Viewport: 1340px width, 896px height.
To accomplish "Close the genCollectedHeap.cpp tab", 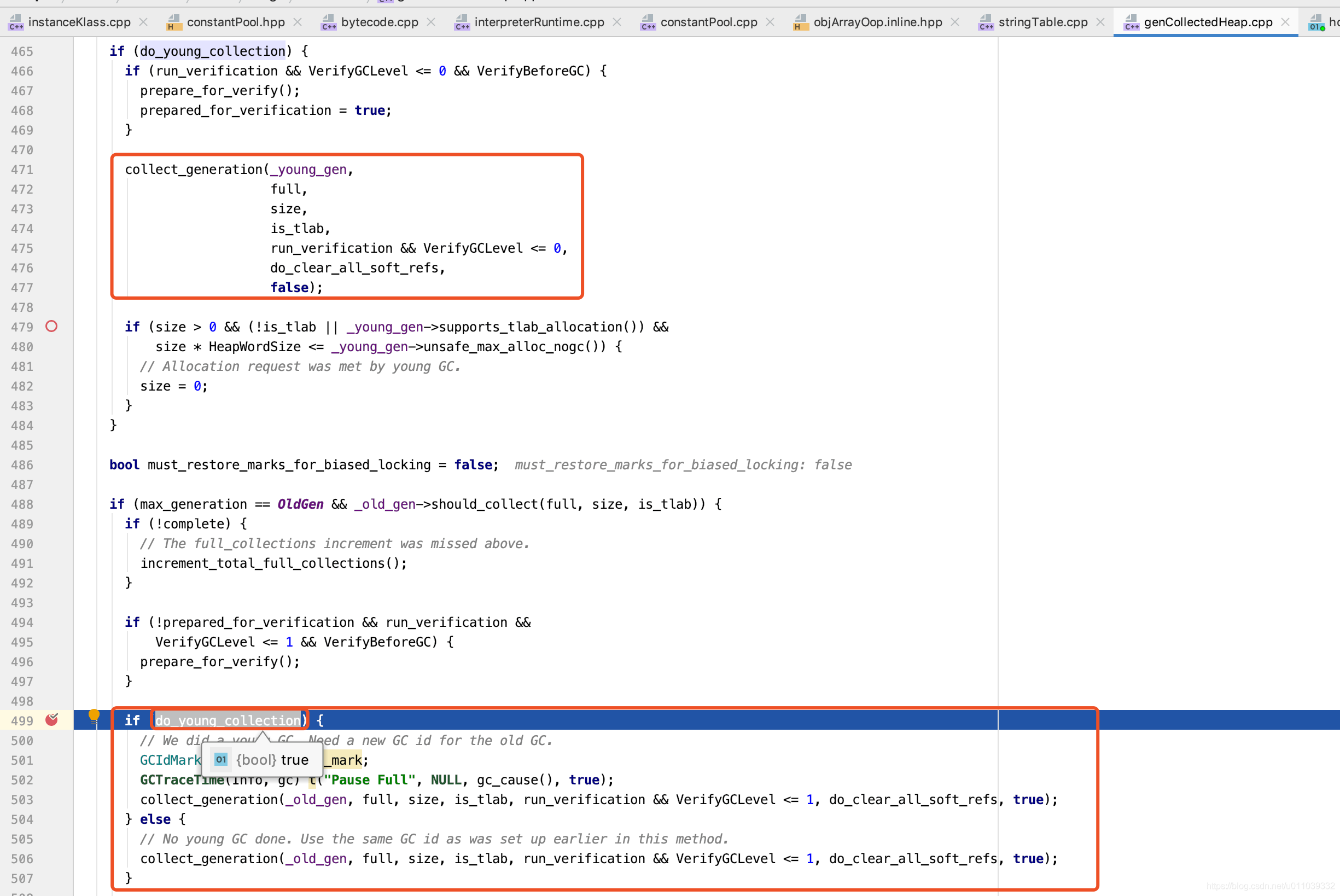I will pyautogui.click(x=1285, y=22).
